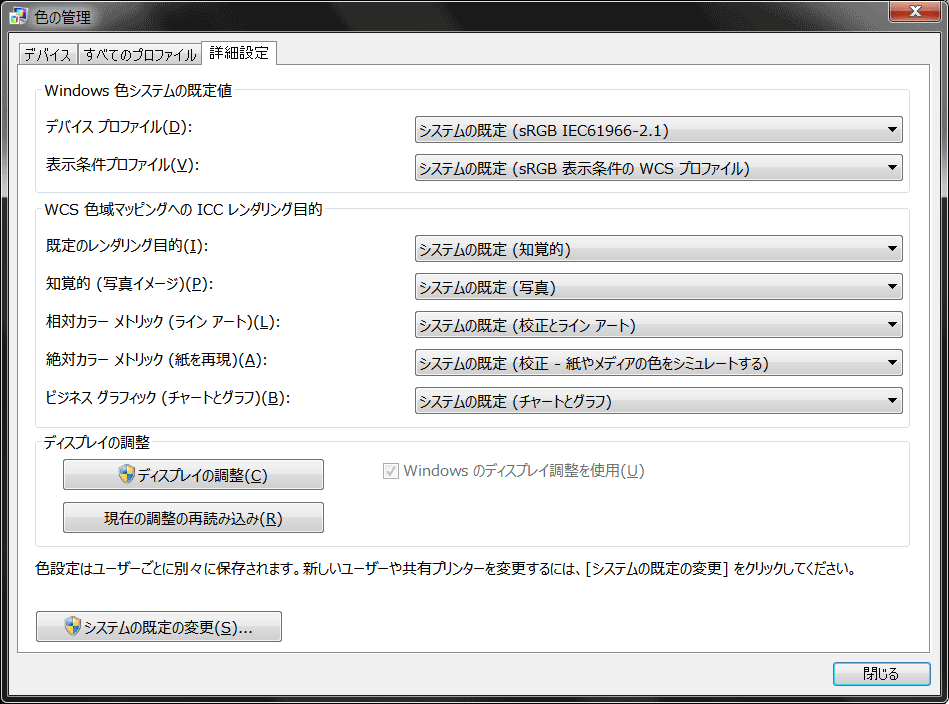Screen dimensions: 949x704
Task: Open the 知覚的 (写真イメージ) dropdown
Action: (658, 287)
